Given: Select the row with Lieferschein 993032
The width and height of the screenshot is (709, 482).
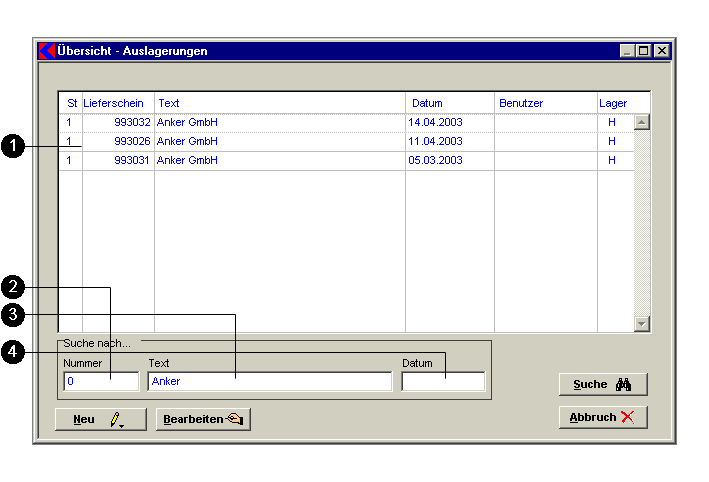Looking at the screenshot, I should pos(132,122).
